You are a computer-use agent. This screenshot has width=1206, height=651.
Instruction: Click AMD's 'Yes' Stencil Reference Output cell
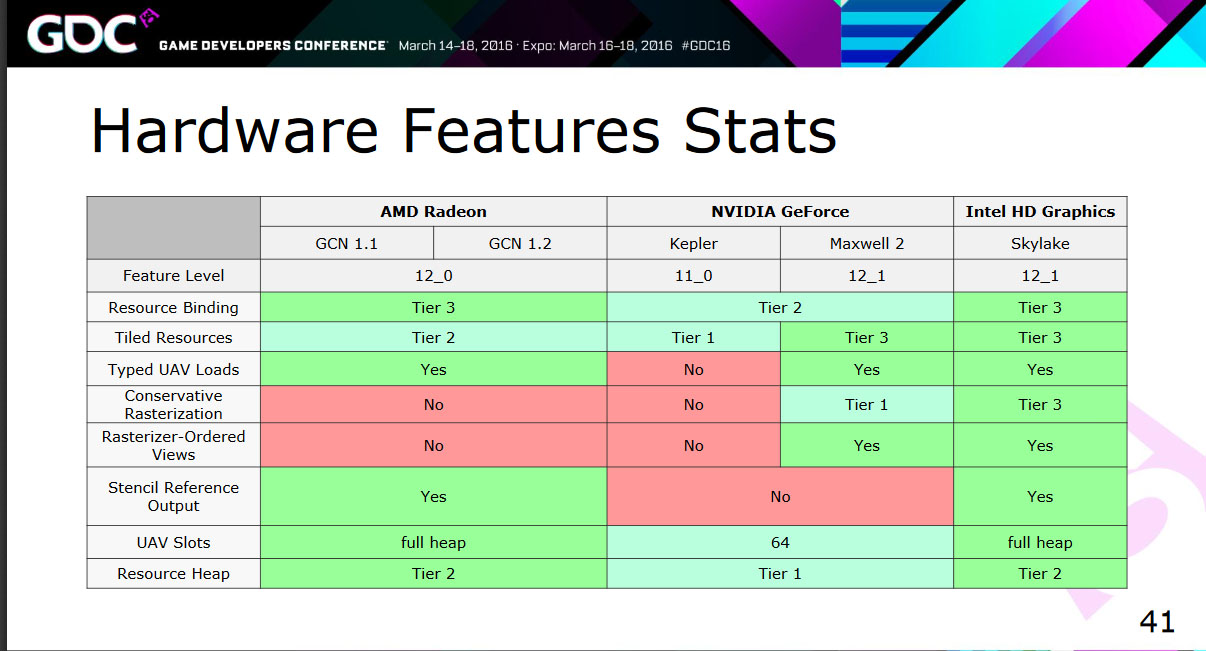pos(433,497)
